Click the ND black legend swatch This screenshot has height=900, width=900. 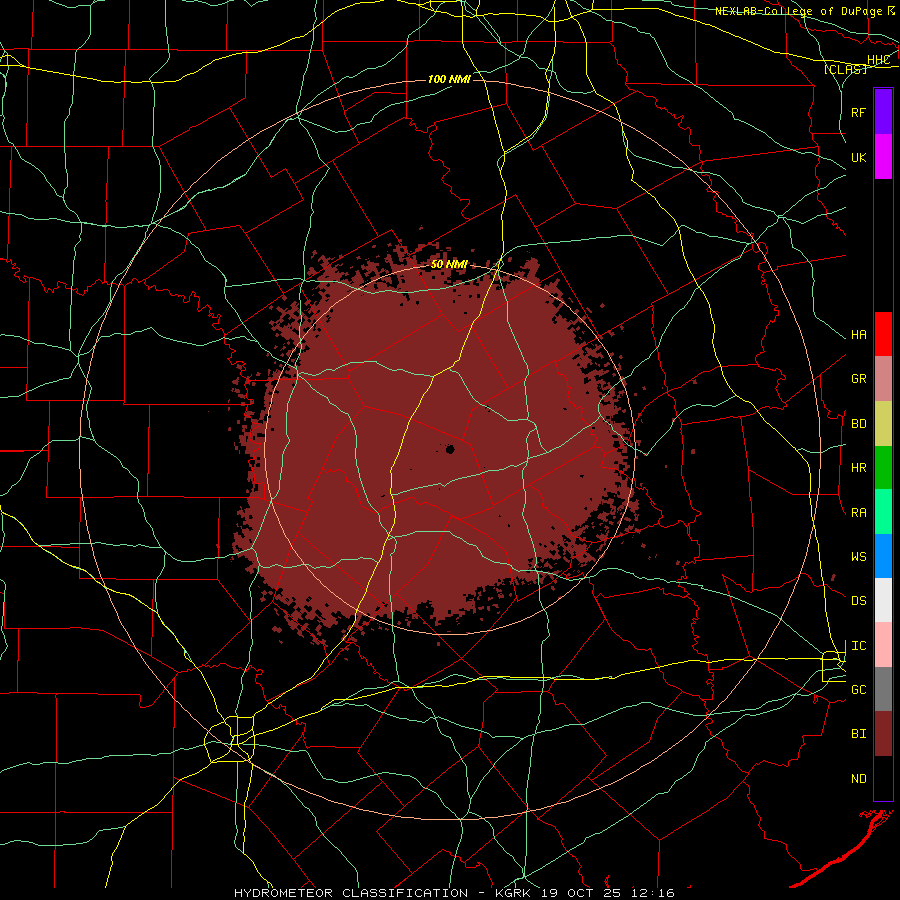pyautogui.click(x=883, y=778)
